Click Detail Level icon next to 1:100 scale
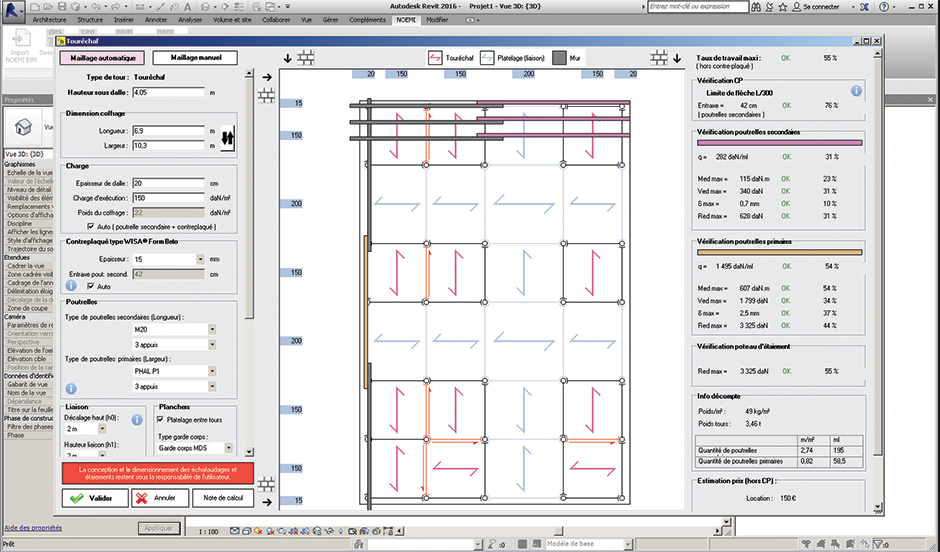Viewport: 940px width, 552px height. tap(234, 531)
